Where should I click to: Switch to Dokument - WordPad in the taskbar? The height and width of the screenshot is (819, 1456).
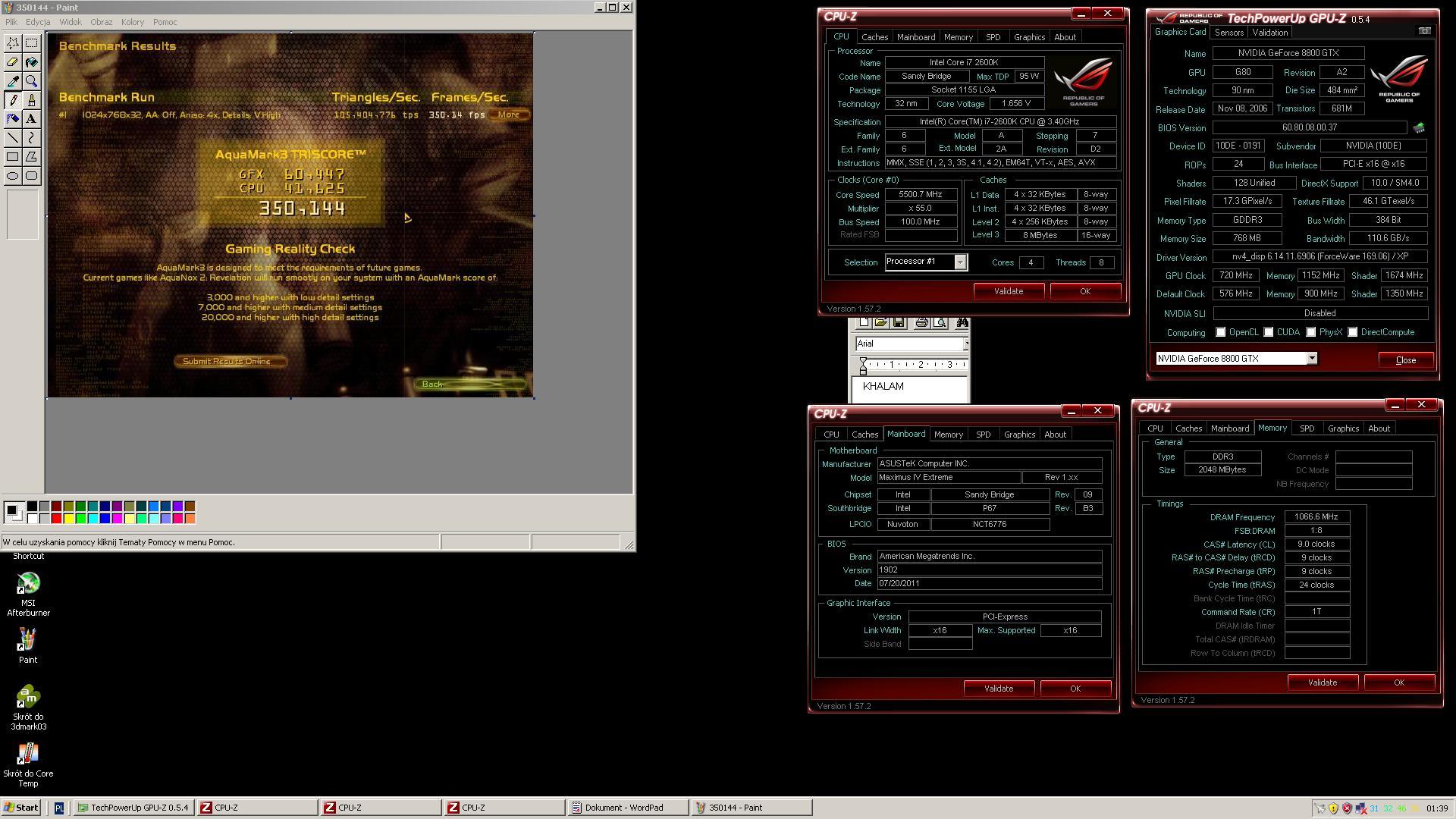coord(628,808)
